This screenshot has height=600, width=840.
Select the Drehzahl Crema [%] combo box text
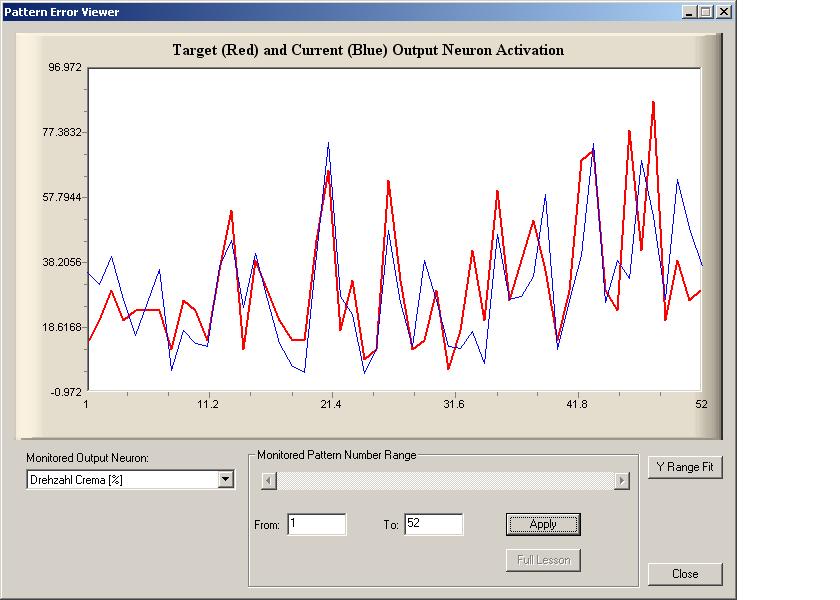(x=120, y=480)
